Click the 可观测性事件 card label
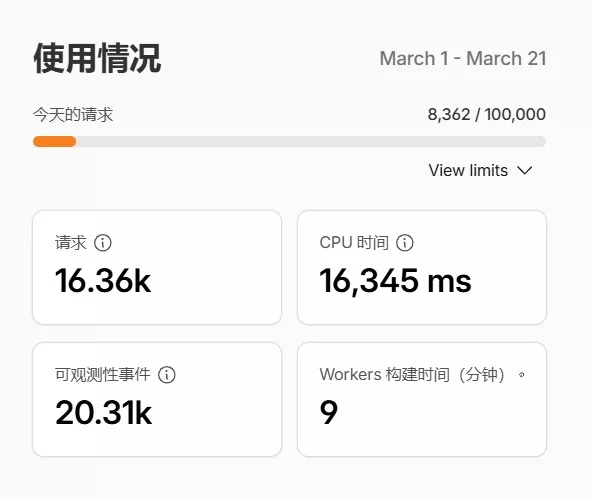Viewport: 592px width, 499px height. [103, 375]
